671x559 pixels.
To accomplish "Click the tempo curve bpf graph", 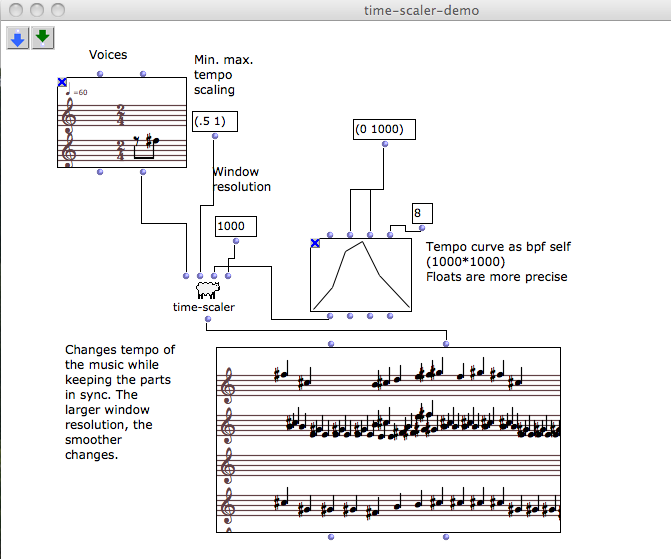I will pyautogui.click(x=363, y=275).
